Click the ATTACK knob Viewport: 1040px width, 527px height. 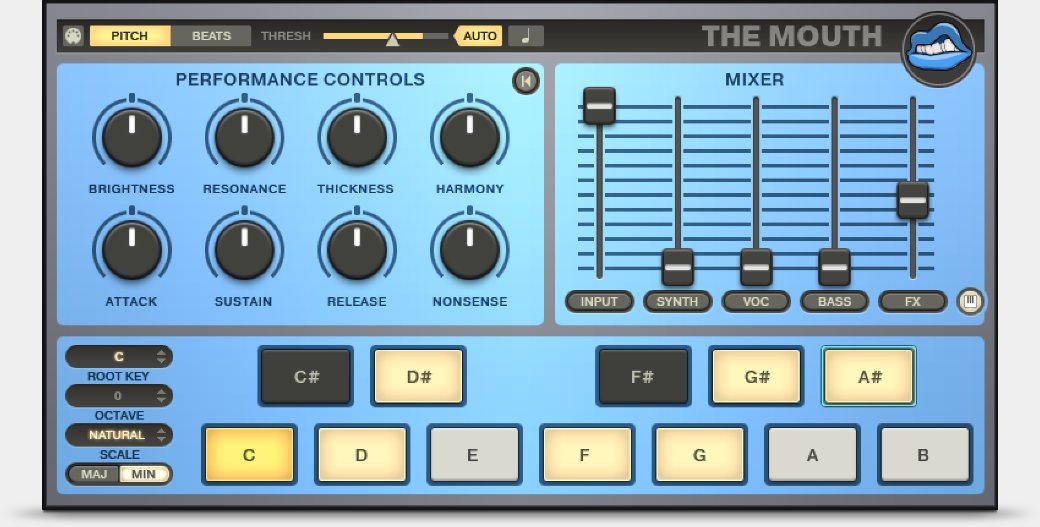pos(132,250)
